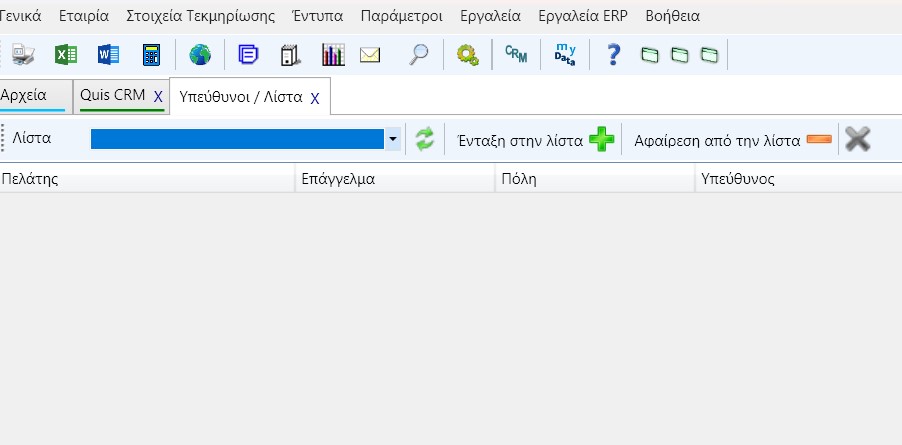Image resolution: width=902 pixels, height=445 pixels.
Task: Open the calculator tool icon
Action: point(151,55)
